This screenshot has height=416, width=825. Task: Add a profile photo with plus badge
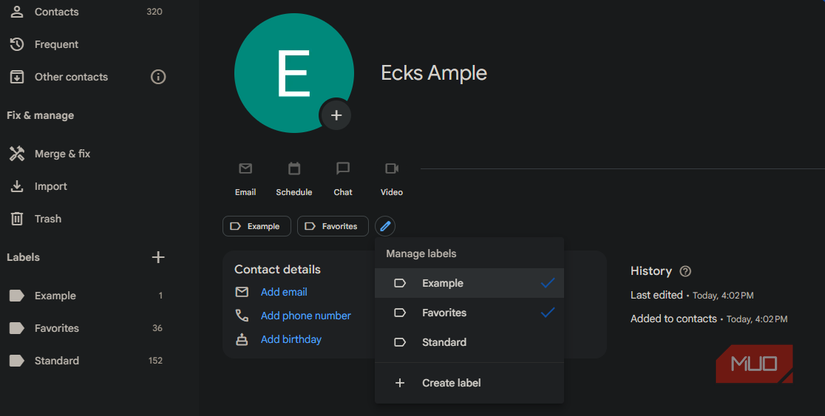336,115
